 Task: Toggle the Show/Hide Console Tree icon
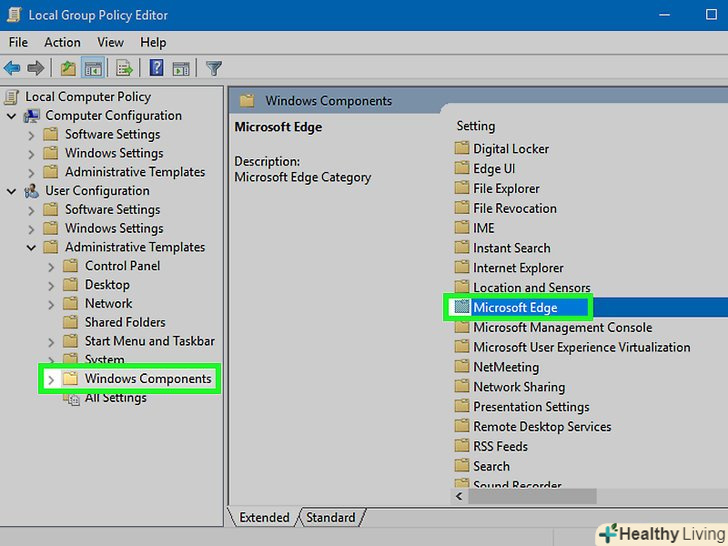click(x=93, y=69)
